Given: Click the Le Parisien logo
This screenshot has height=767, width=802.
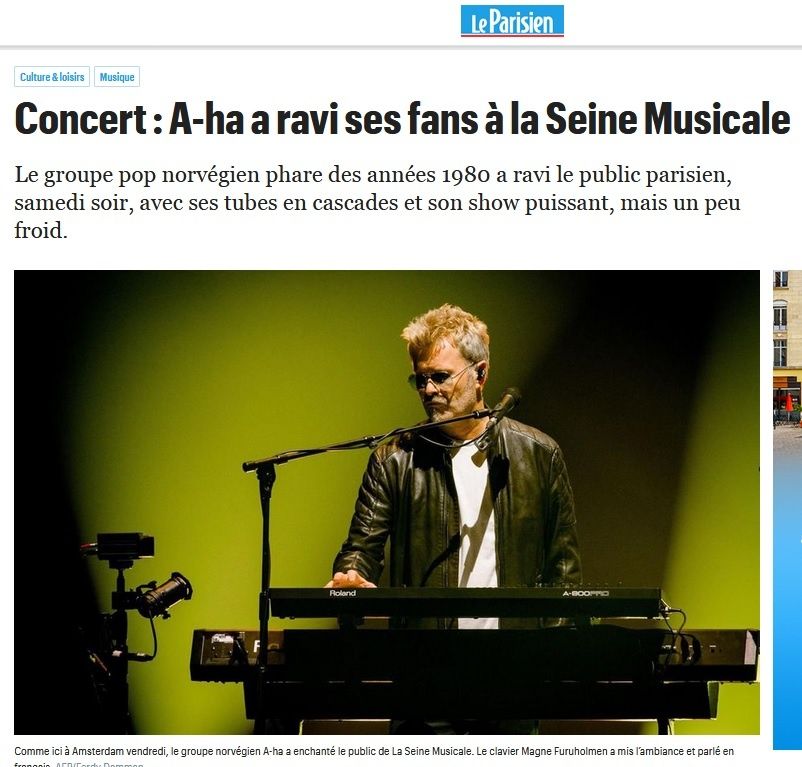Looking at the screenshot, I should pyautogui.click(x=512, y=21).
